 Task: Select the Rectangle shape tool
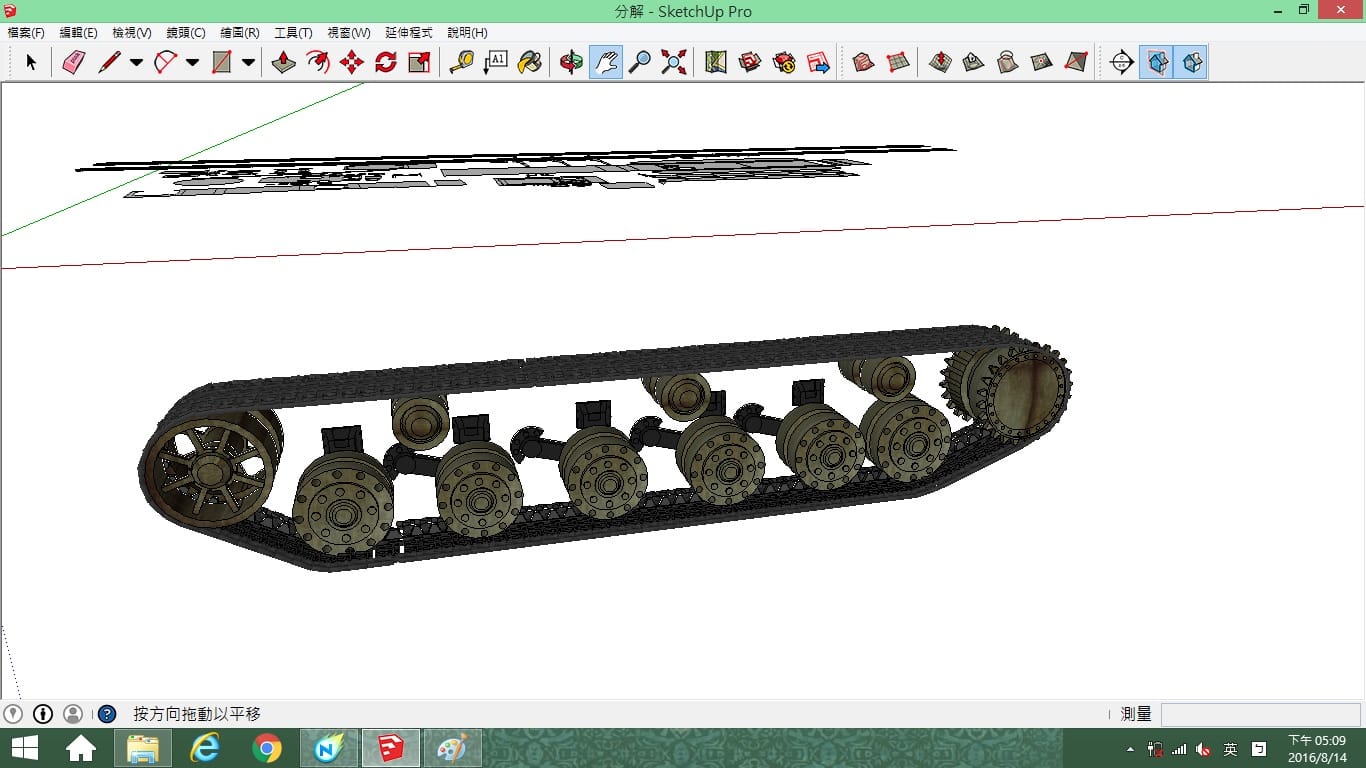(x=222, y=62)
